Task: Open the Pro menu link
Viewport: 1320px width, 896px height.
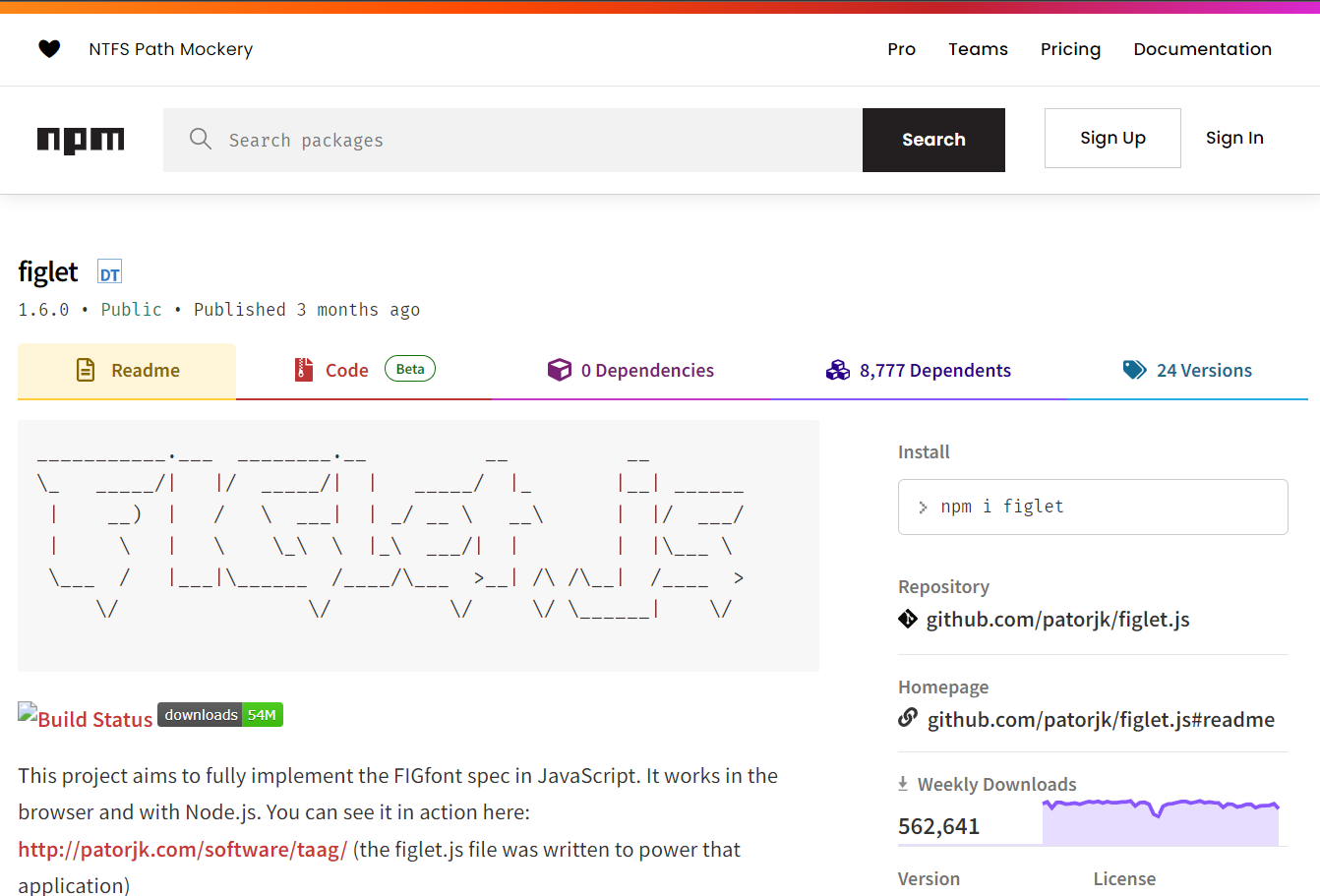Action: 901,49
